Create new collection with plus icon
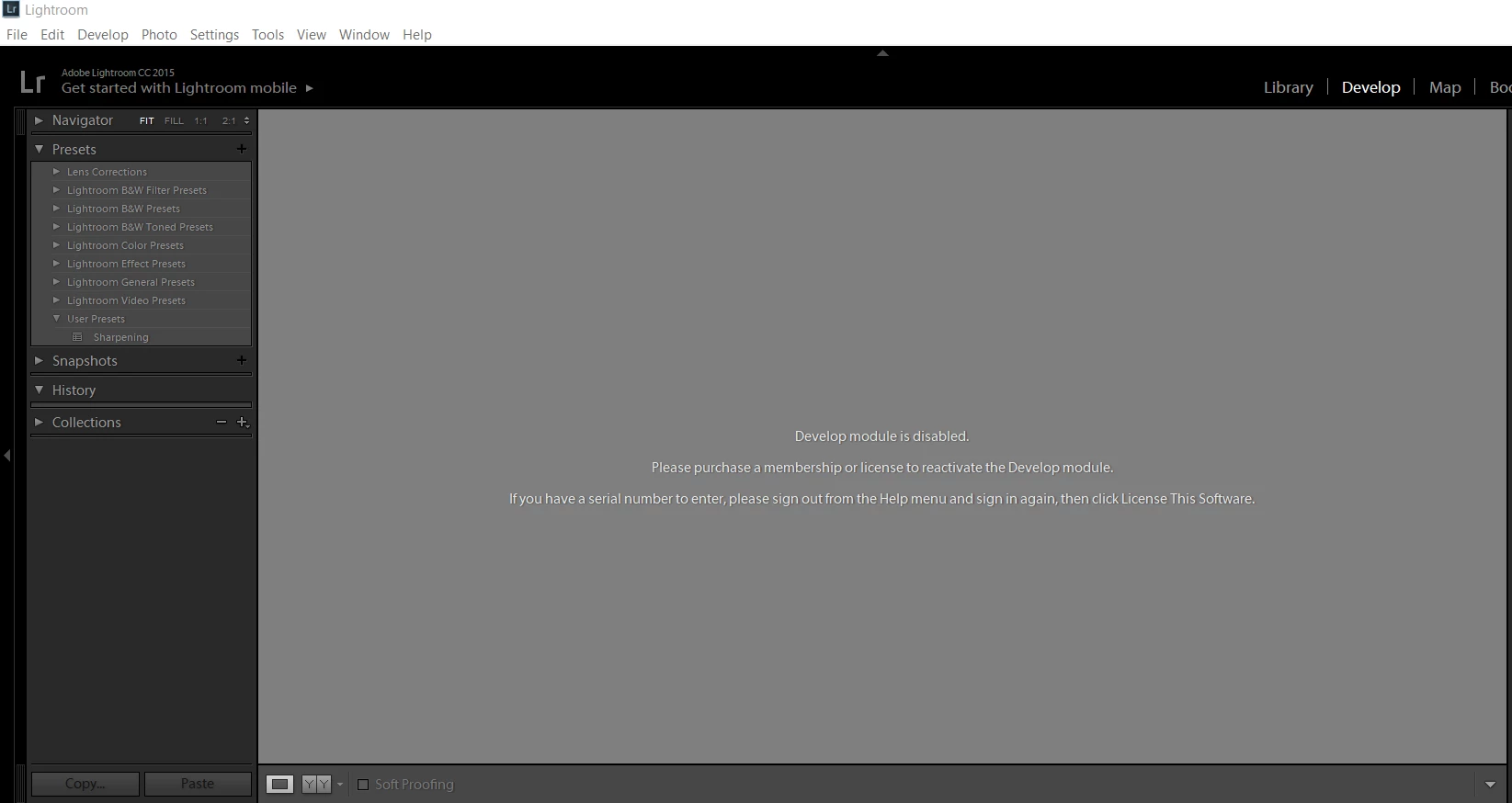 coord(243,422)
